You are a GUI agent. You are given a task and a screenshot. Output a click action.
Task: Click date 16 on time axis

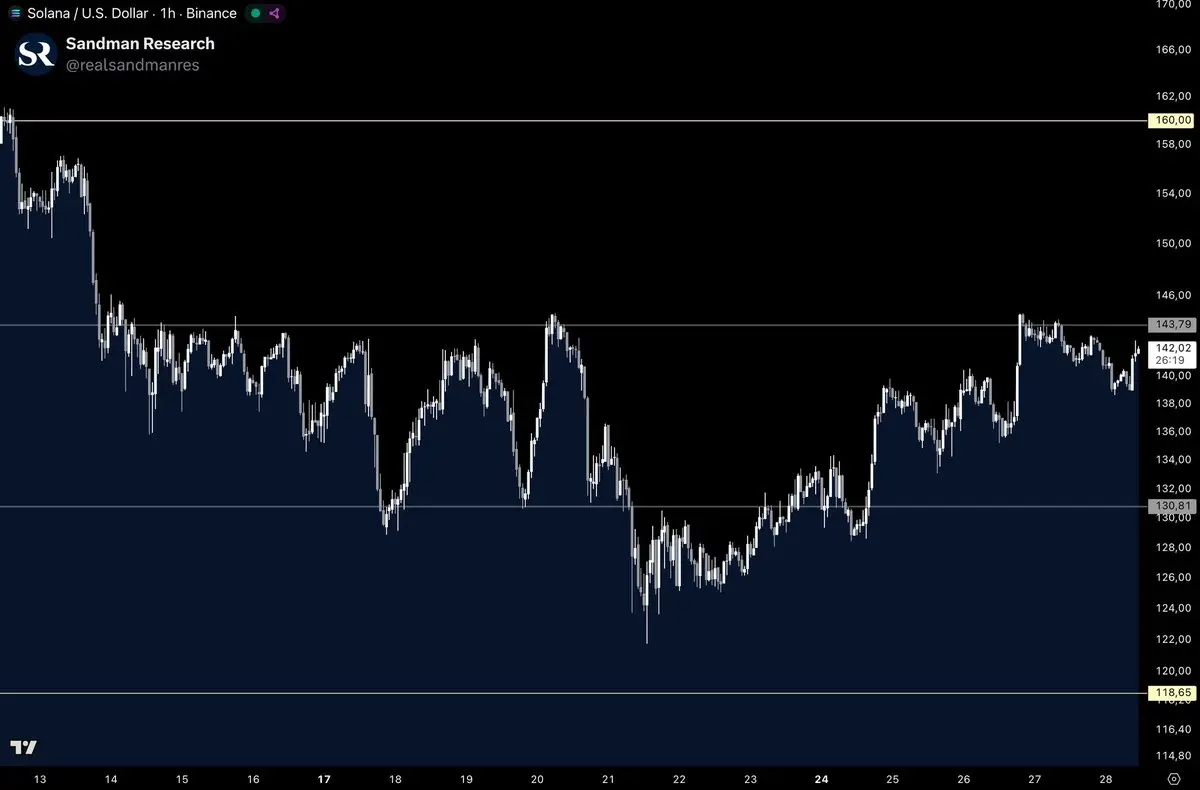pyautogui.click(x=253, y=779)
